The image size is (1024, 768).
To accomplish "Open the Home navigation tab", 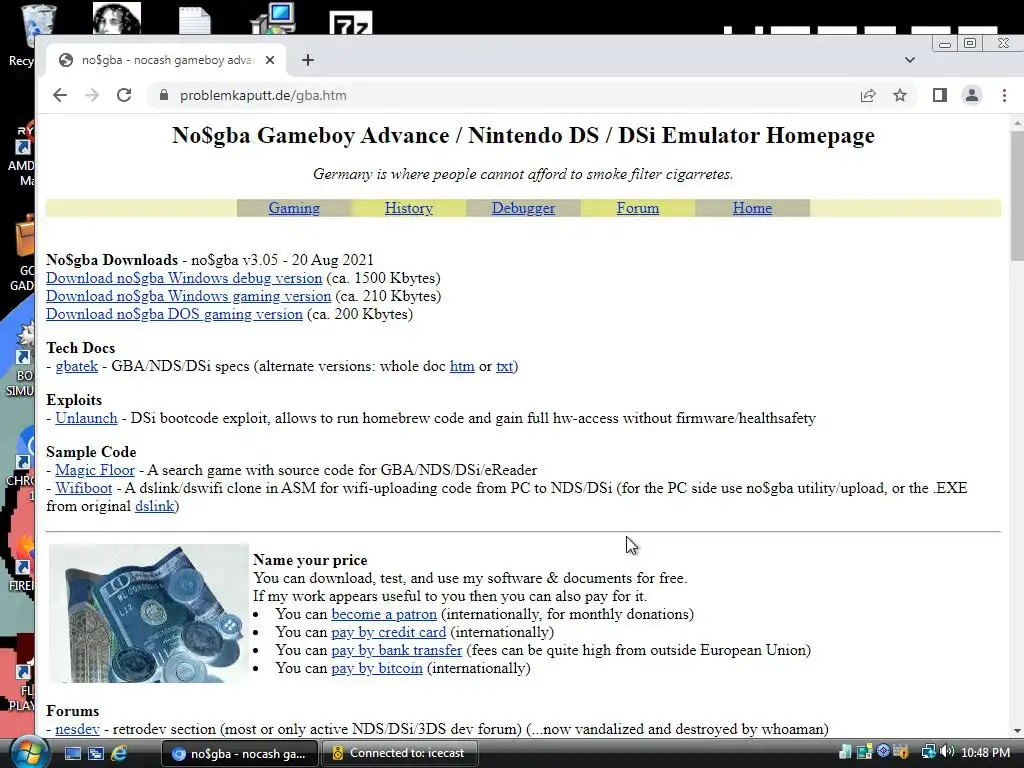I will coord(752,208).
